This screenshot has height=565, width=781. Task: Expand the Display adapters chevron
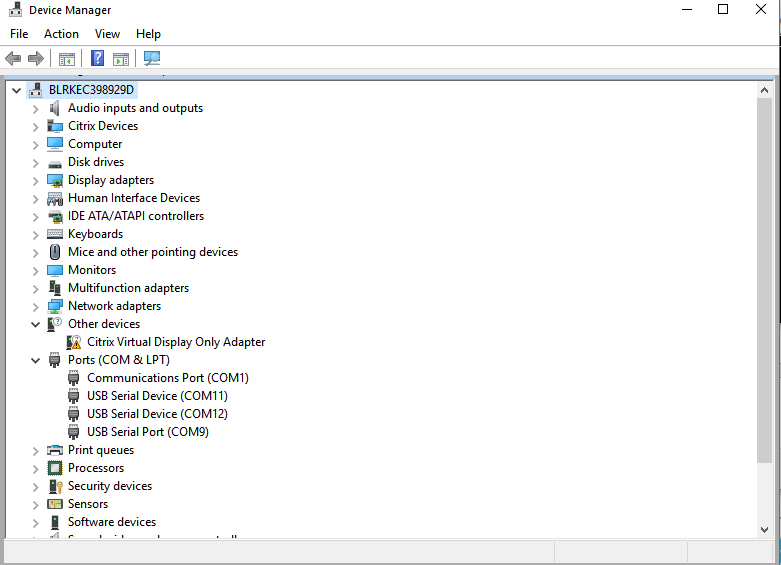[x=35, y=180]
